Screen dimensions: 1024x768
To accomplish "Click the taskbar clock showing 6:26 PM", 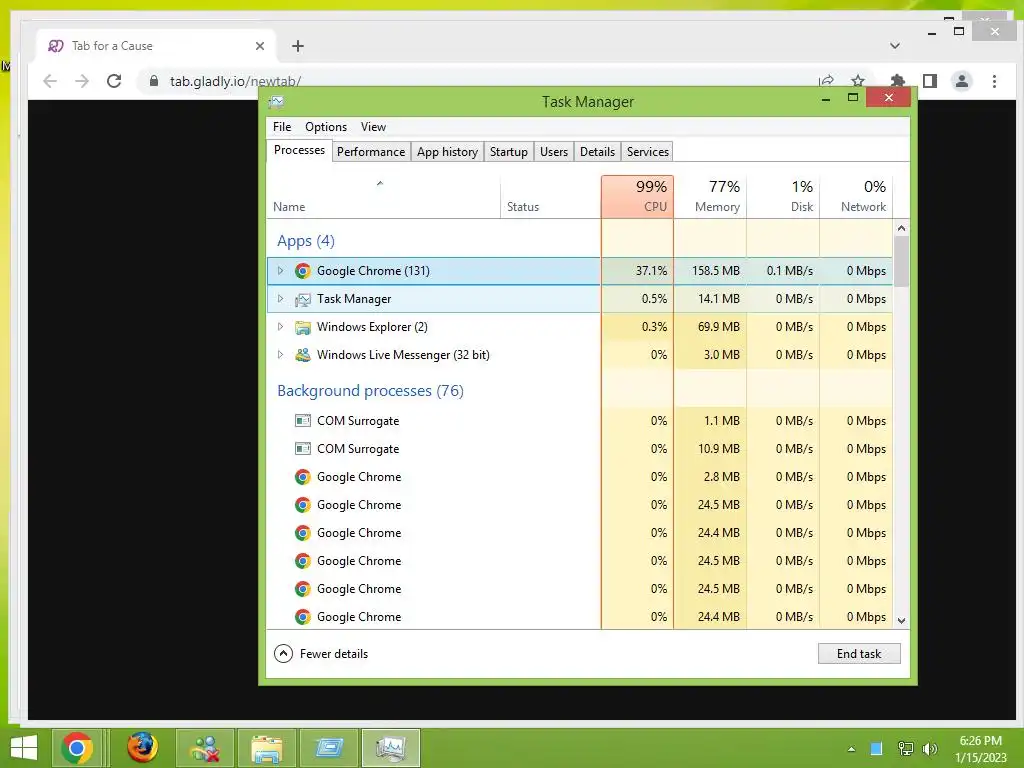I will click(x=980, y=749).
